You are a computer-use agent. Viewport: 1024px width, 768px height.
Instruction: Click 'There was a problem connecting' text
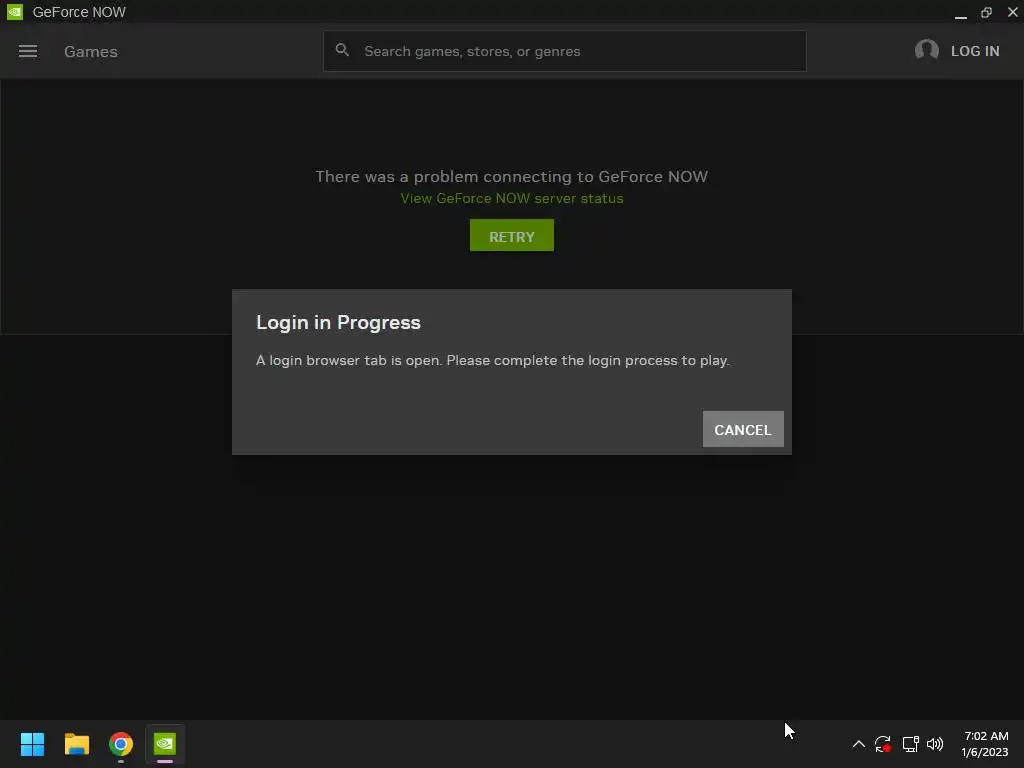pos(512,176)
